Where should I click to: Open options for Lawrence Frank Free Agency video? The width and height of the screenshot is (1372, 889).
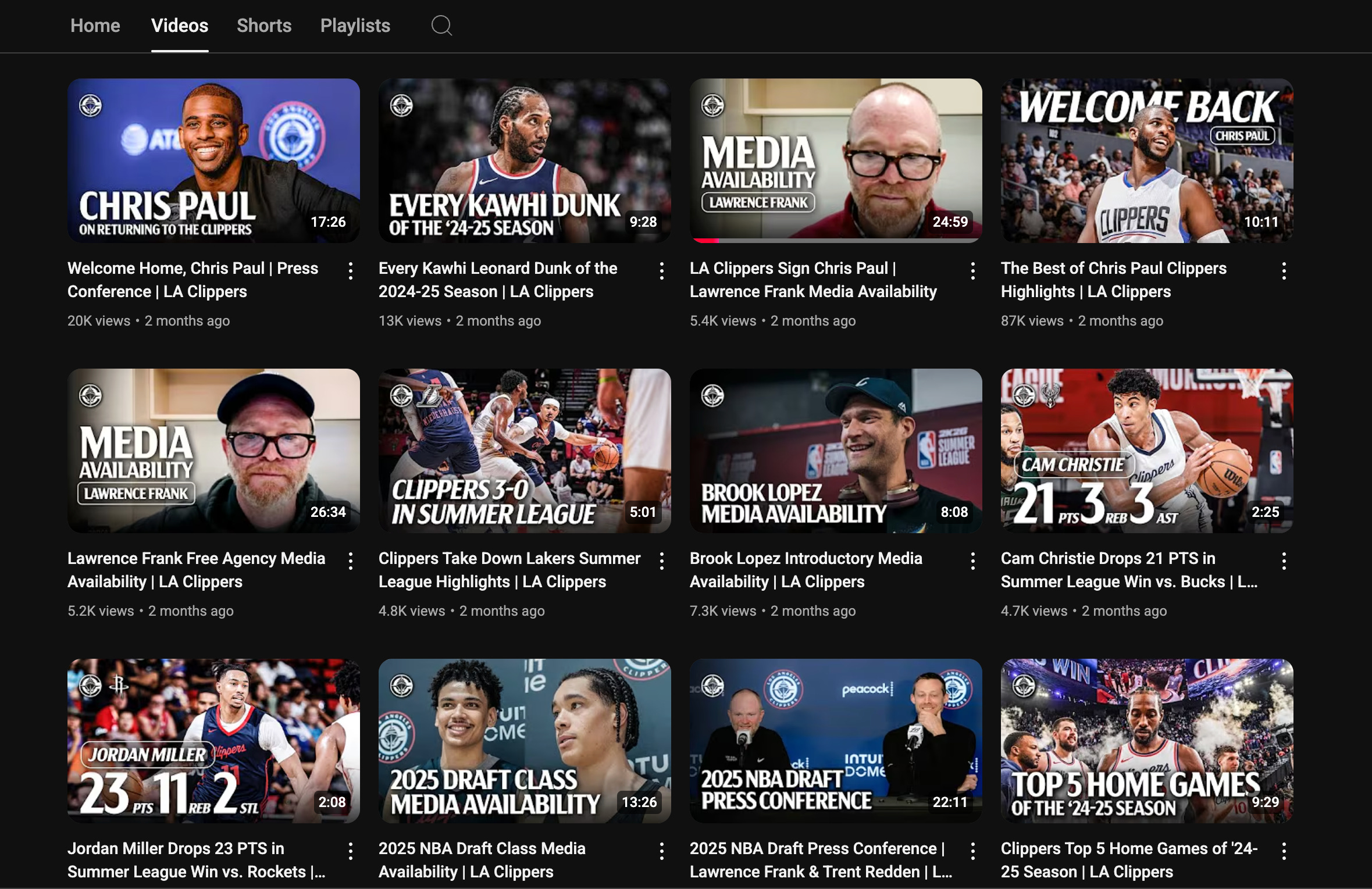350,561
